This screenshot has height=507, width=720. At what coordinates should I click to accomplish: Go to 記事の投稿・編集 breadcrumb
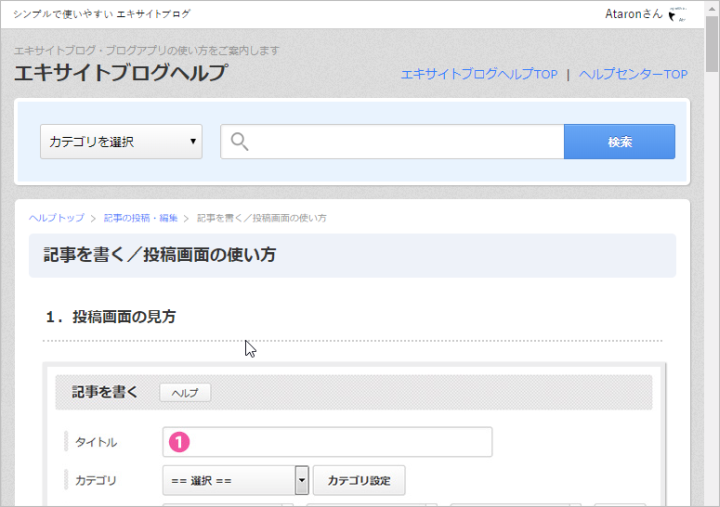pyautogui.click(x=141, y=218)
